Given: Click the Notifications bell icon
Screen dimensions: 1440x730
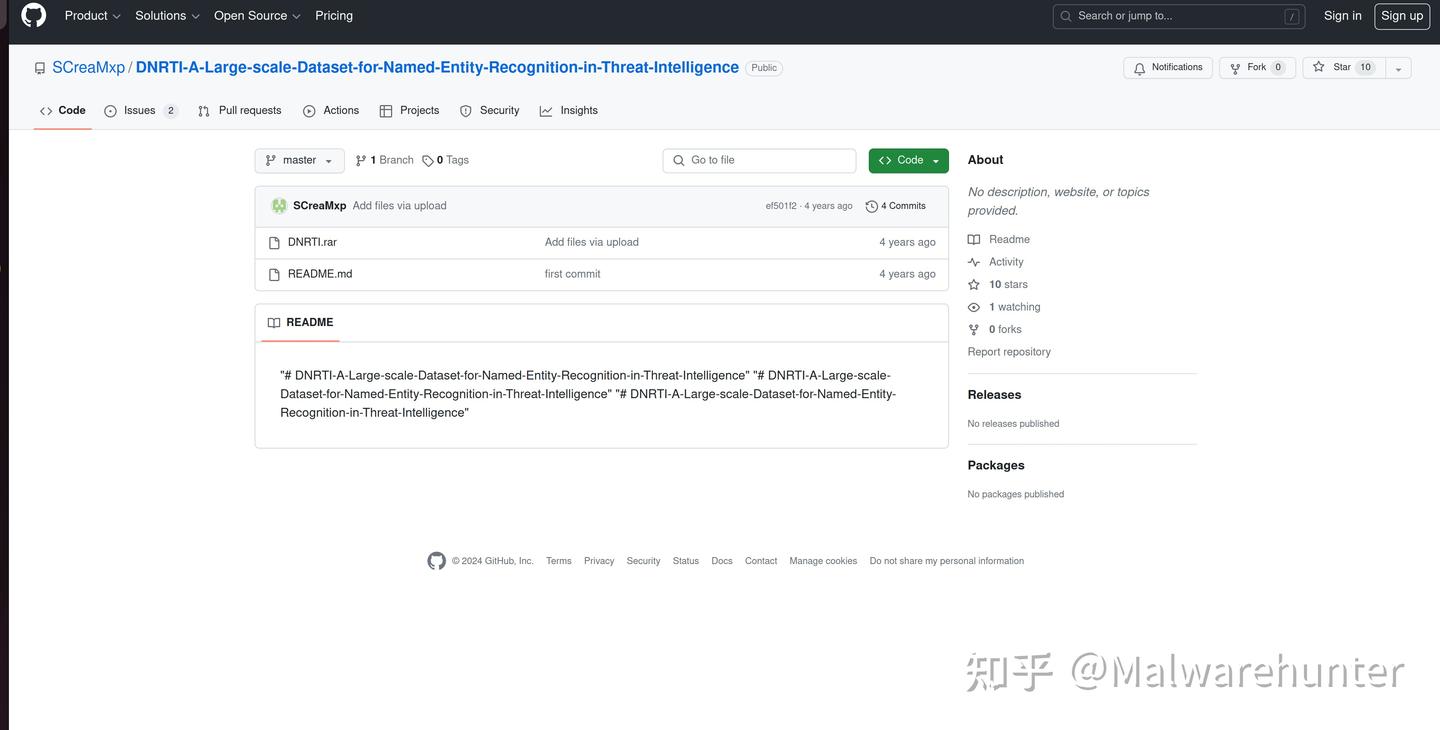Looking at the screenshot, I should [x=1139, y=68].
